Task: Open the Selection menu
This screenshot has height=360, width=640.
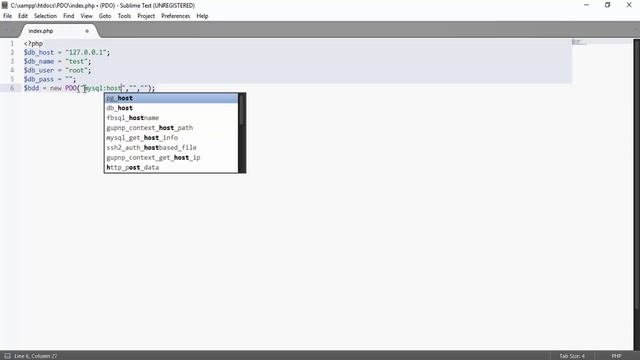Action: pos(45,16)
